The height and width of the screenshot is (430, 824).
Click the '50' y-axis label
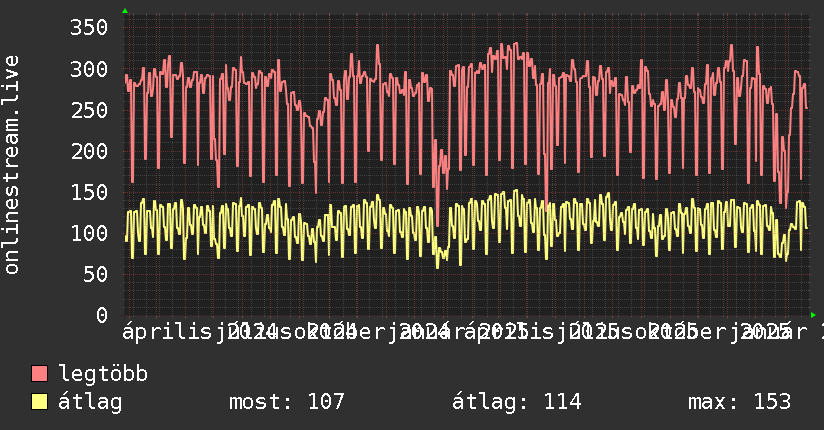coord(95,274)
